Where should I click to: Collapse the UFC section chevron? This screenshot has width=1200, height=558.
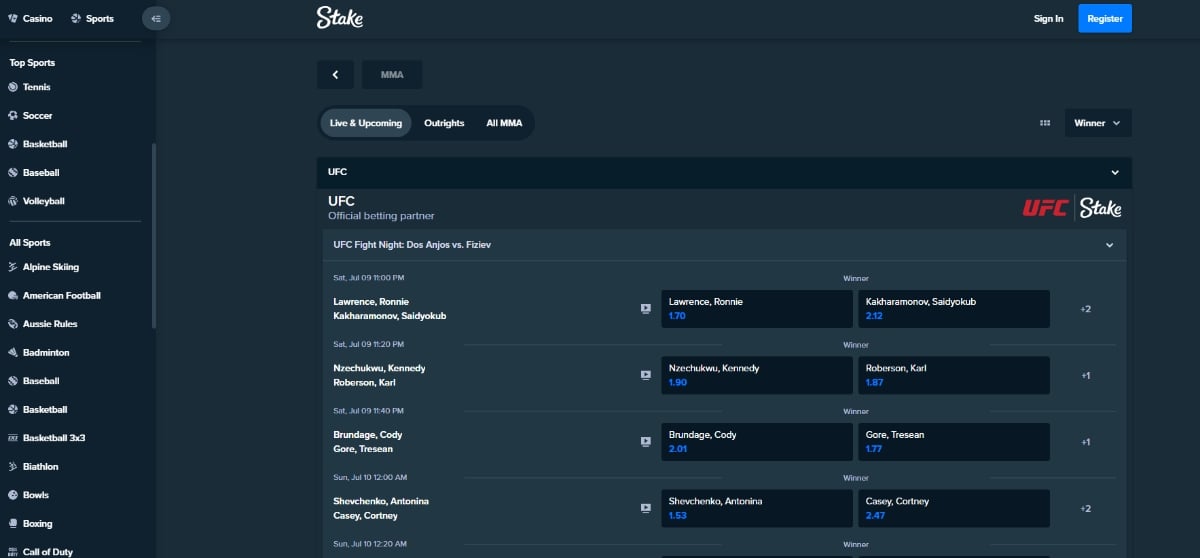[1115, 172]
